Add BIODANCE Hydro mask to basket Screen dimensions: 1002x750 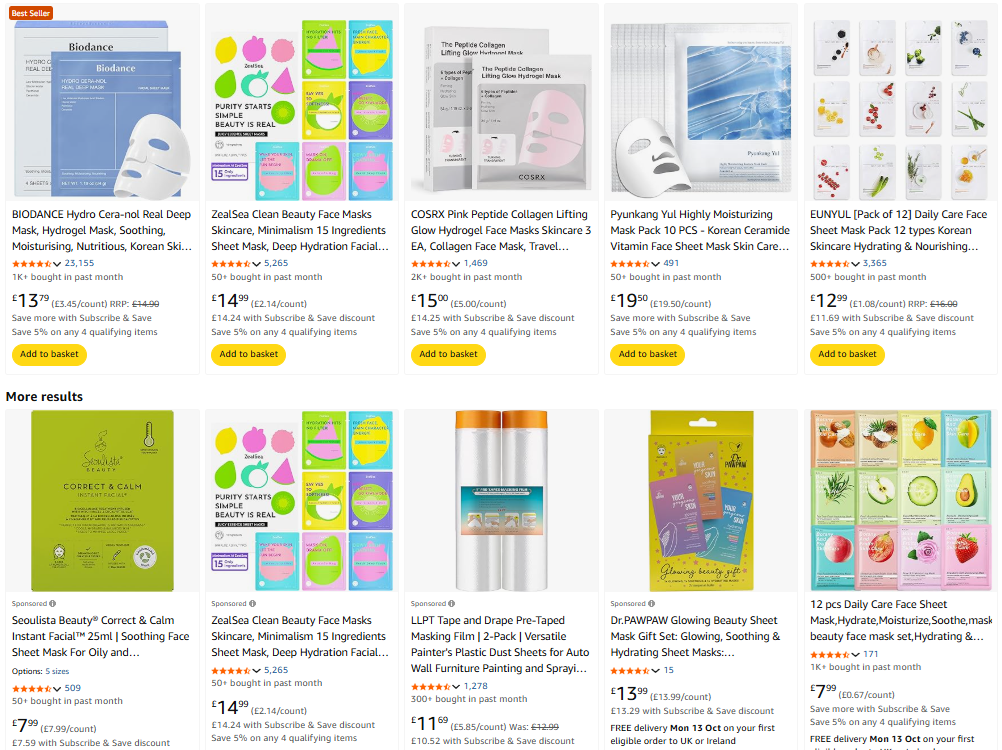click(49, 354)
